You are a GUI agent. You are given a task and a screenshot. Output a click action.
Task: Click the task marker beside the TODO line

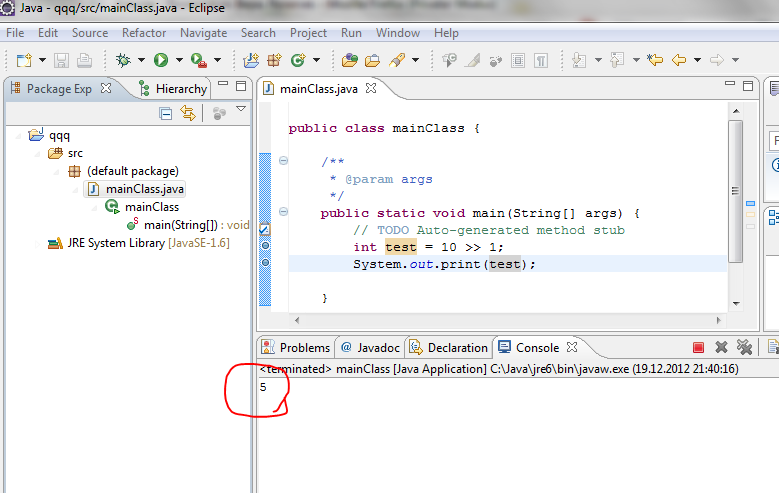[264, 230]
